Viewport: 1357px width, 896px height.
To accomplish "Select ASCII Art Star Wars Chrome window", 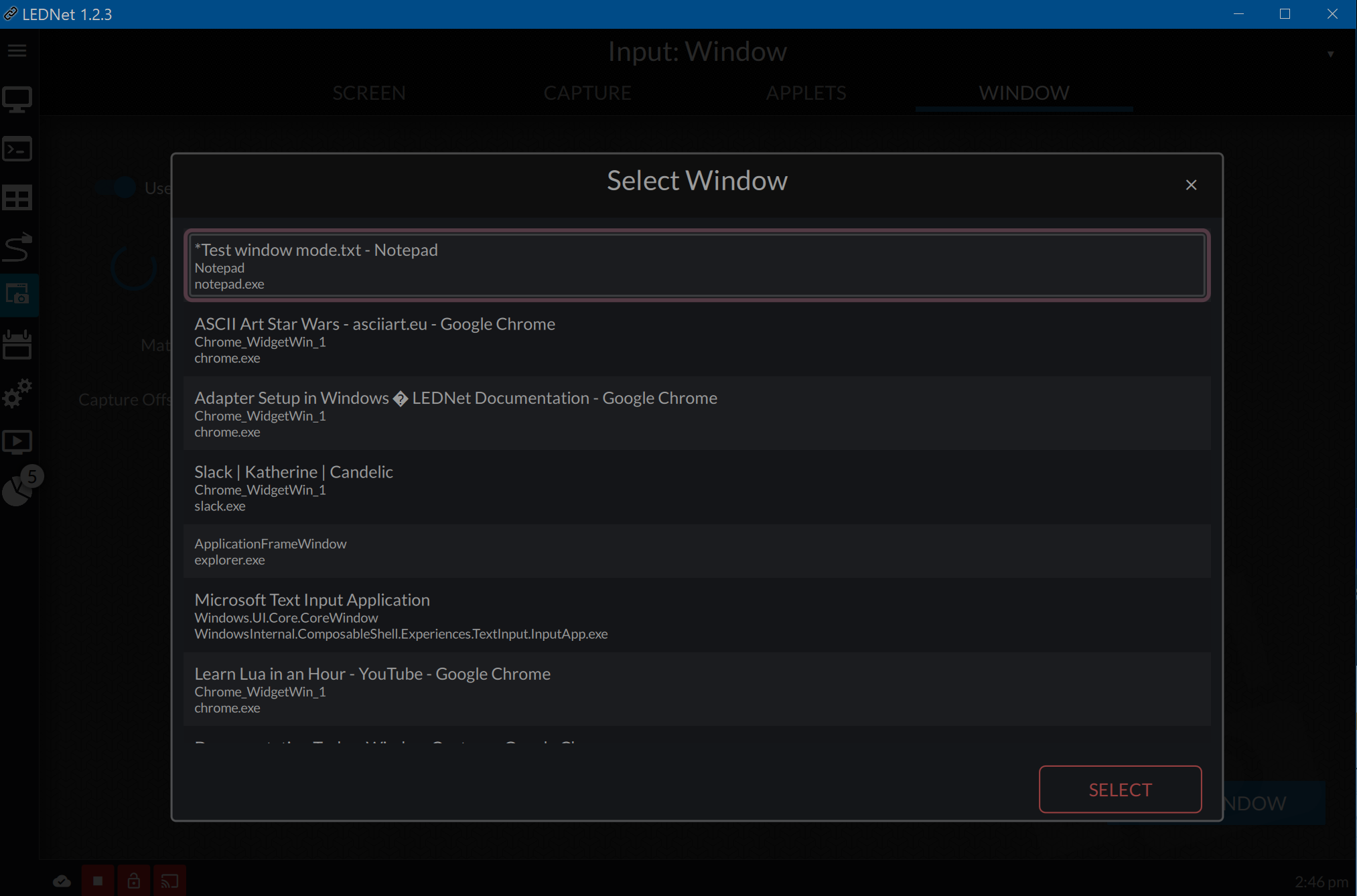I will click(697, 339).
